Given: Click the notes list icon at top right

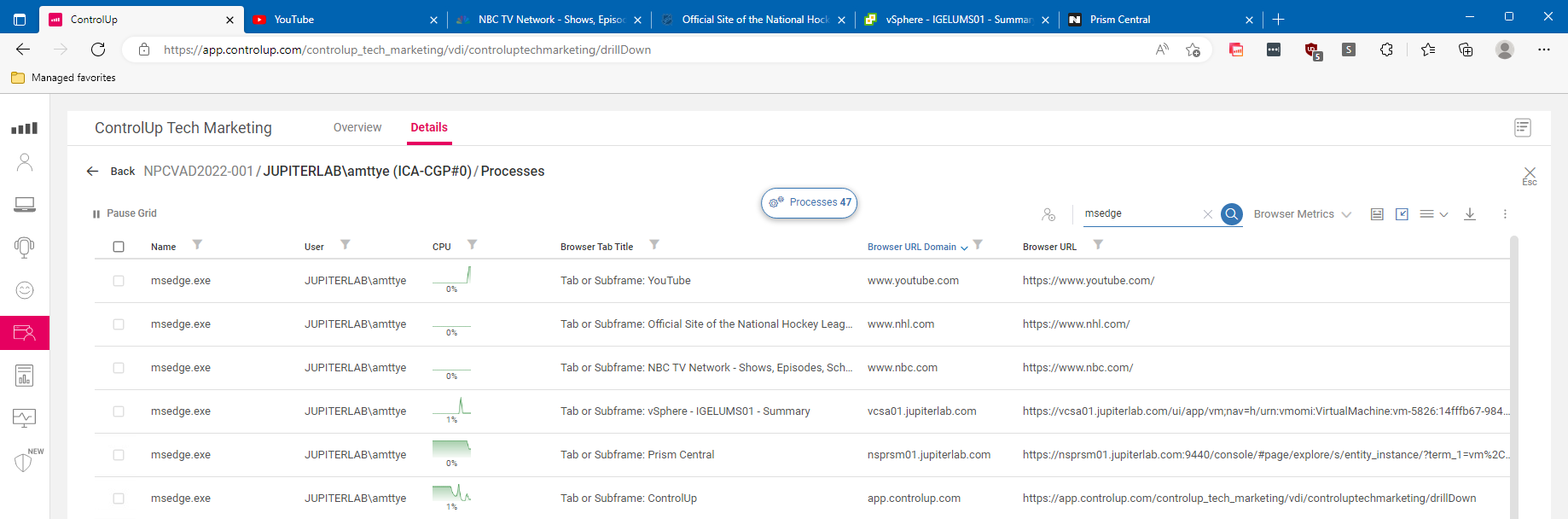Looking at the screenshot, I should pos(1523,127).
